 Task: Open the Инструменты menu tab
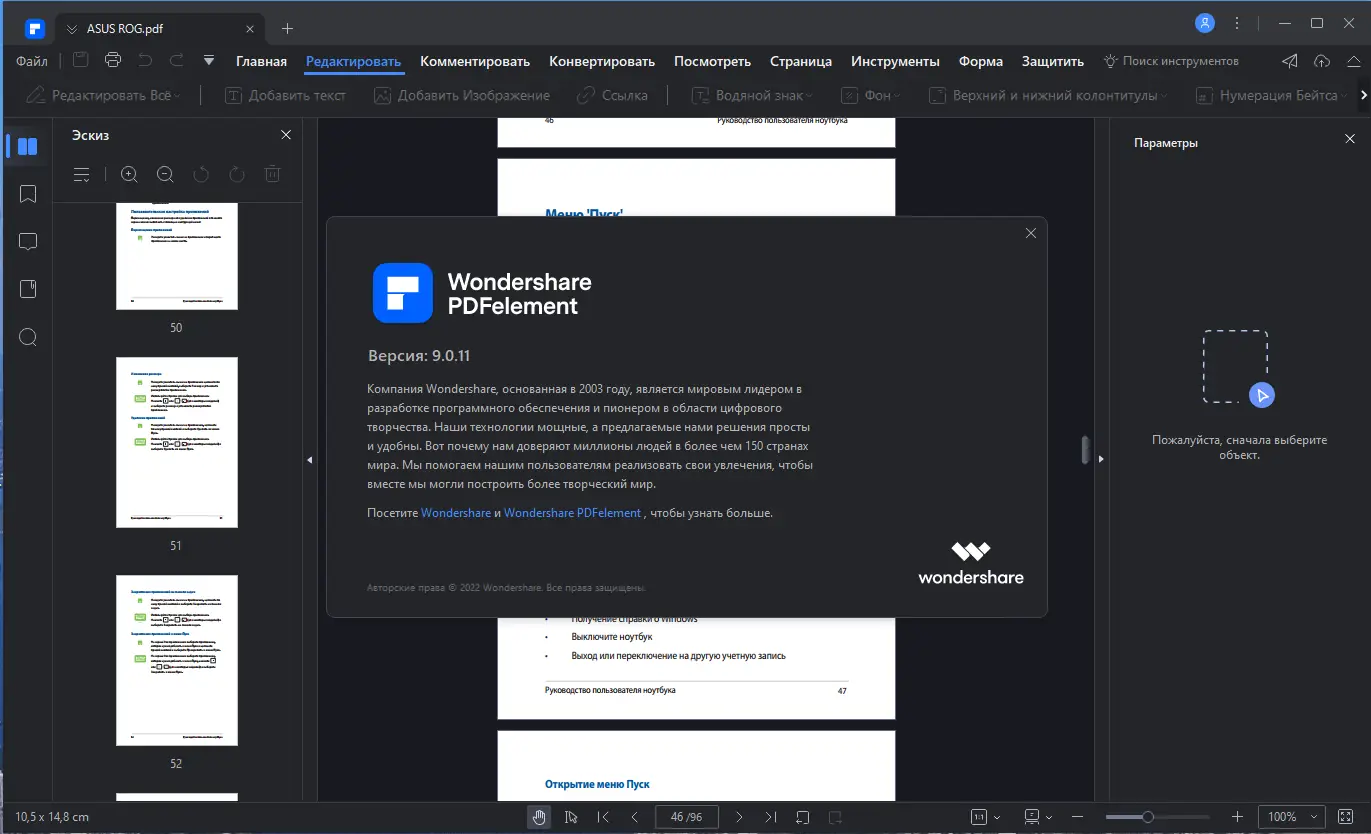coord(895,61)
